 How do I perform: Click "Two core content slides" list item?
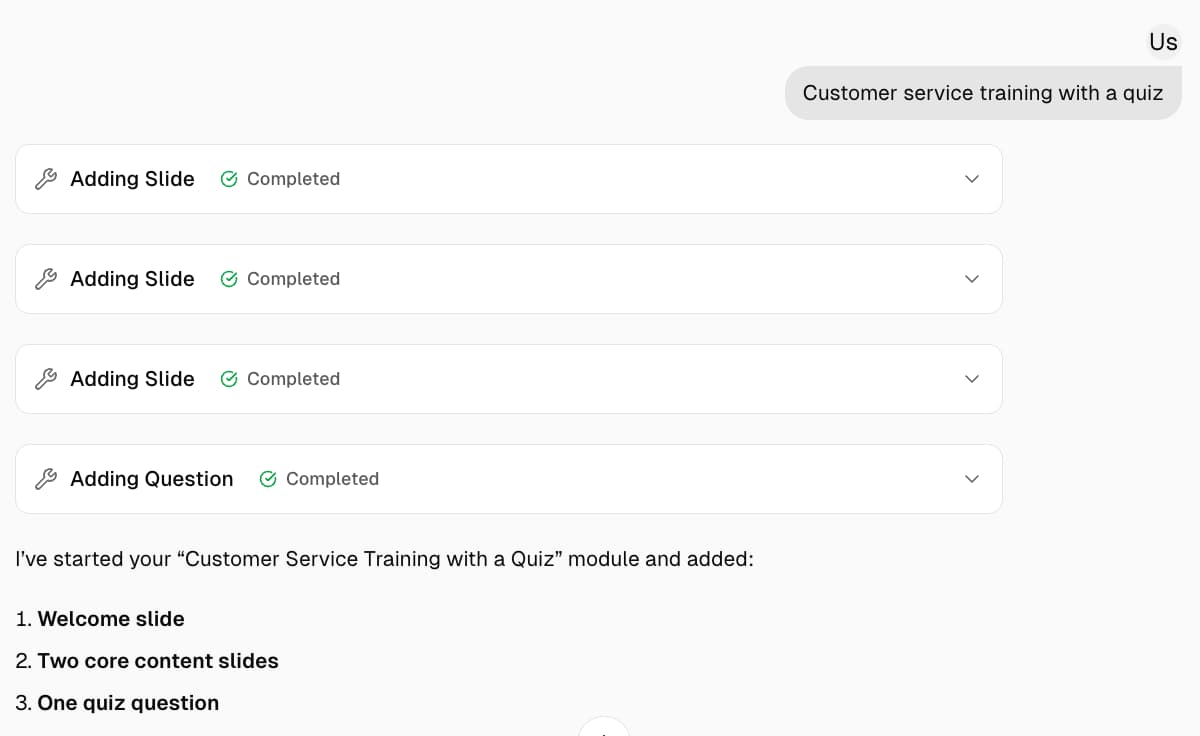(x=157, y=661)
